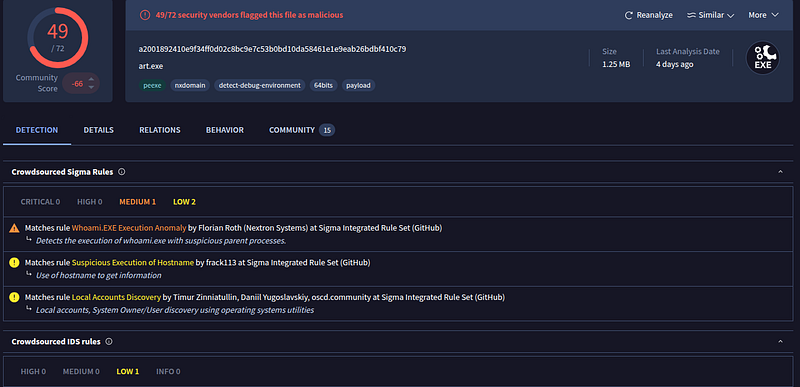Filter IDS rules by LOW 1
800x387 pixels.
coord(128,371)
